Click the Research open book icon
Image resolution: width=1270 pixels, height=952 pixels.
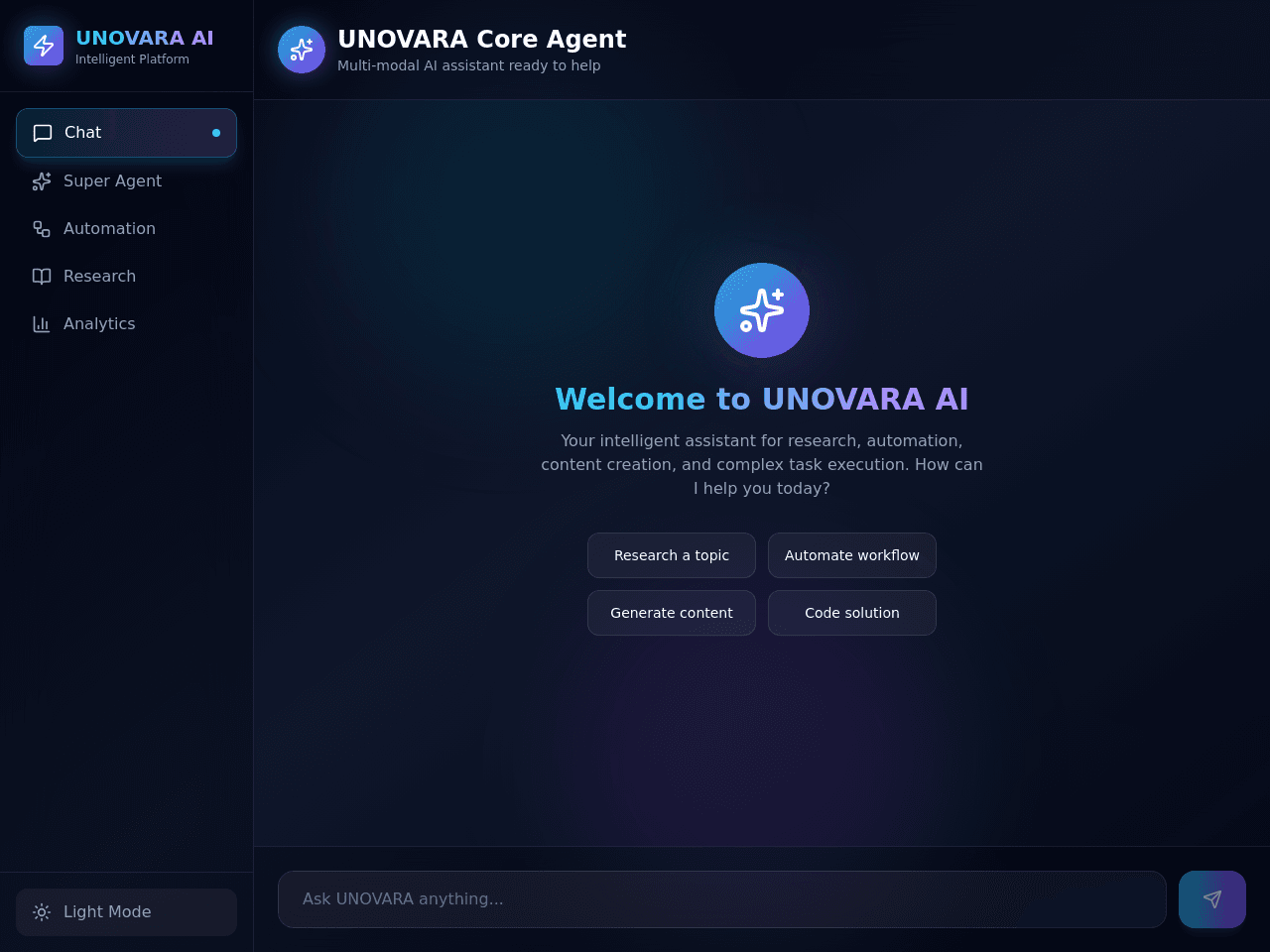[42, 277]
